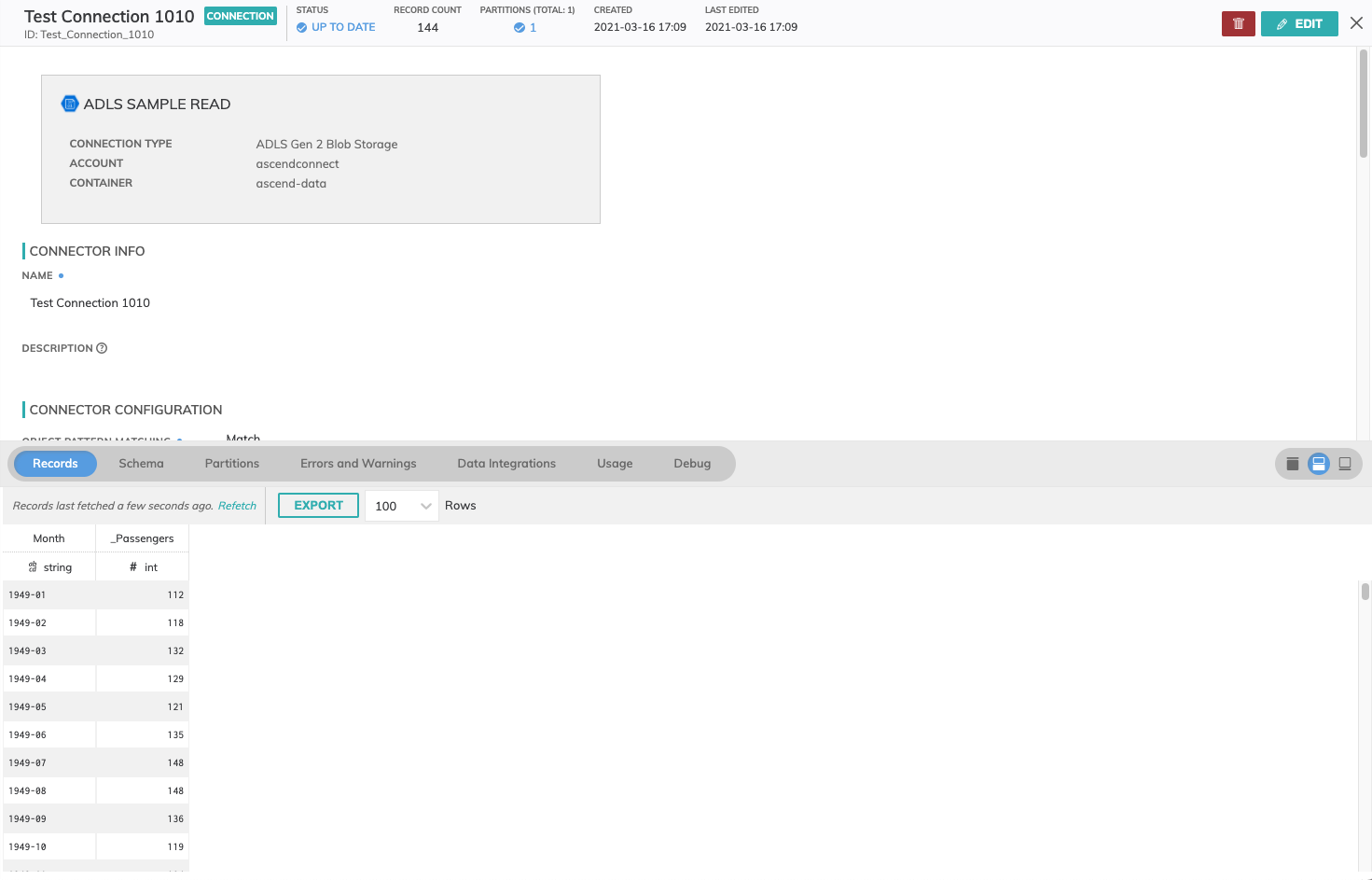The image size is (1372, 880).
Task: Click the upper panel vertical scrollbar
Action: click(1363, 105)
